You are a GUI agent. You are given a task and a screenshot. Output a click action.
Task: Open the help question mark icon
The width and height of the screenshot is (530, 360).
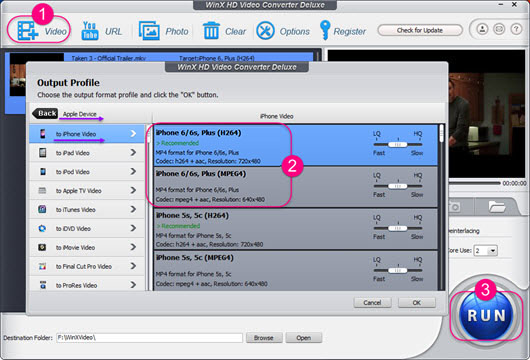pyautogui.click(x=516, y=29)
